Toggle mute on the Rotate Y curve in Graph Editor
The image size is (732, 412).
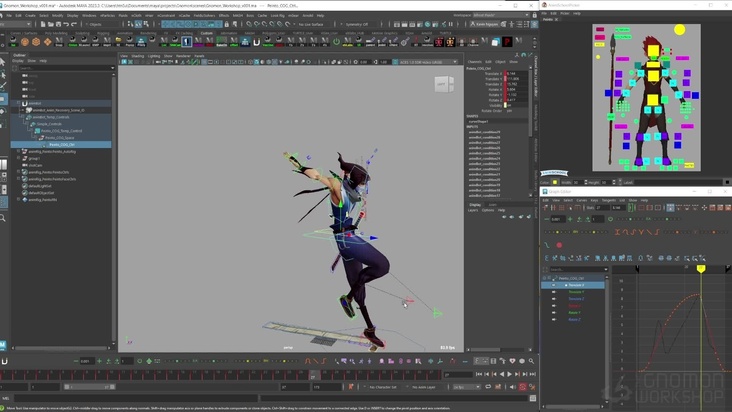coord(554,313)
